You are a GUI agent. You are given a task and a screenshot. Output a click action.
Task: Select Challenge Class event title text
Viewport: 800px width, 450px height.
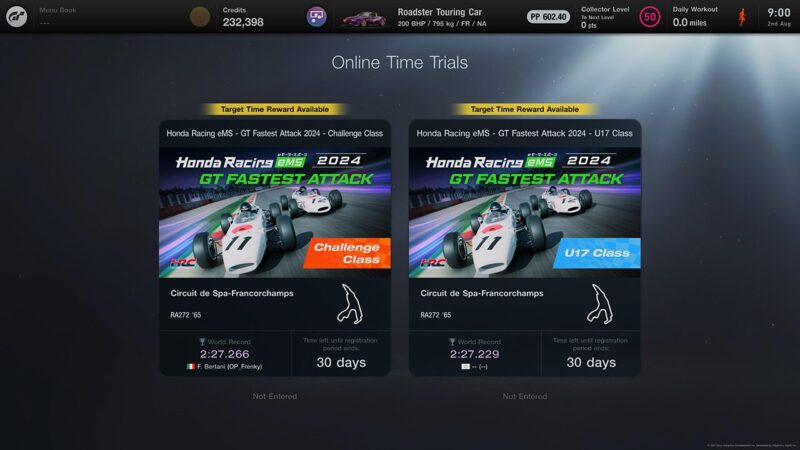click(274, 133)
